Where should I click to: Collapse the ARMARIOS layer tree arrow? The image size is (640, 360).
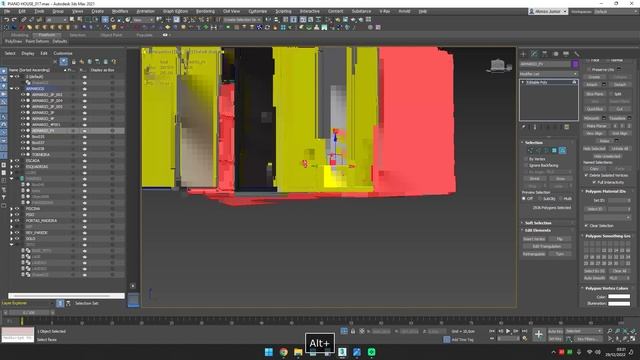(11, 89)
